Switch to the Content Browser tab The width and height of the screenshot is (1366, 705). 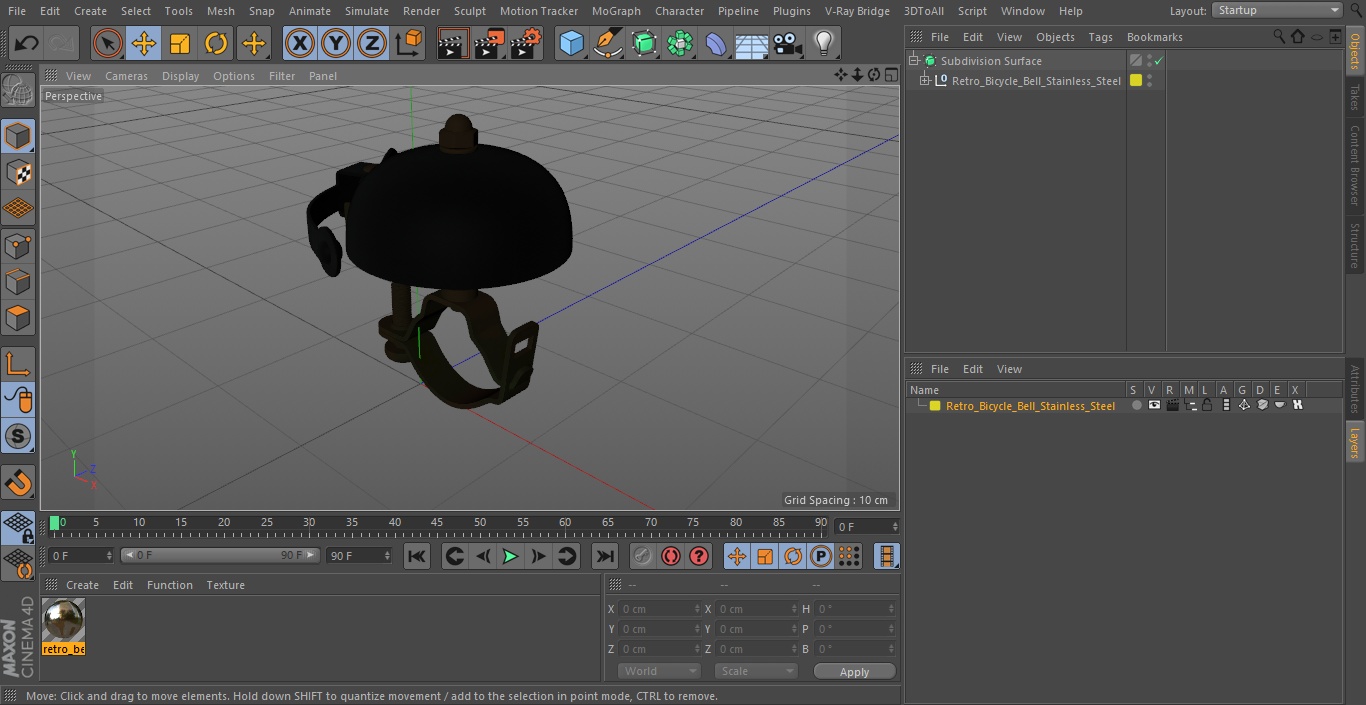1355,165
